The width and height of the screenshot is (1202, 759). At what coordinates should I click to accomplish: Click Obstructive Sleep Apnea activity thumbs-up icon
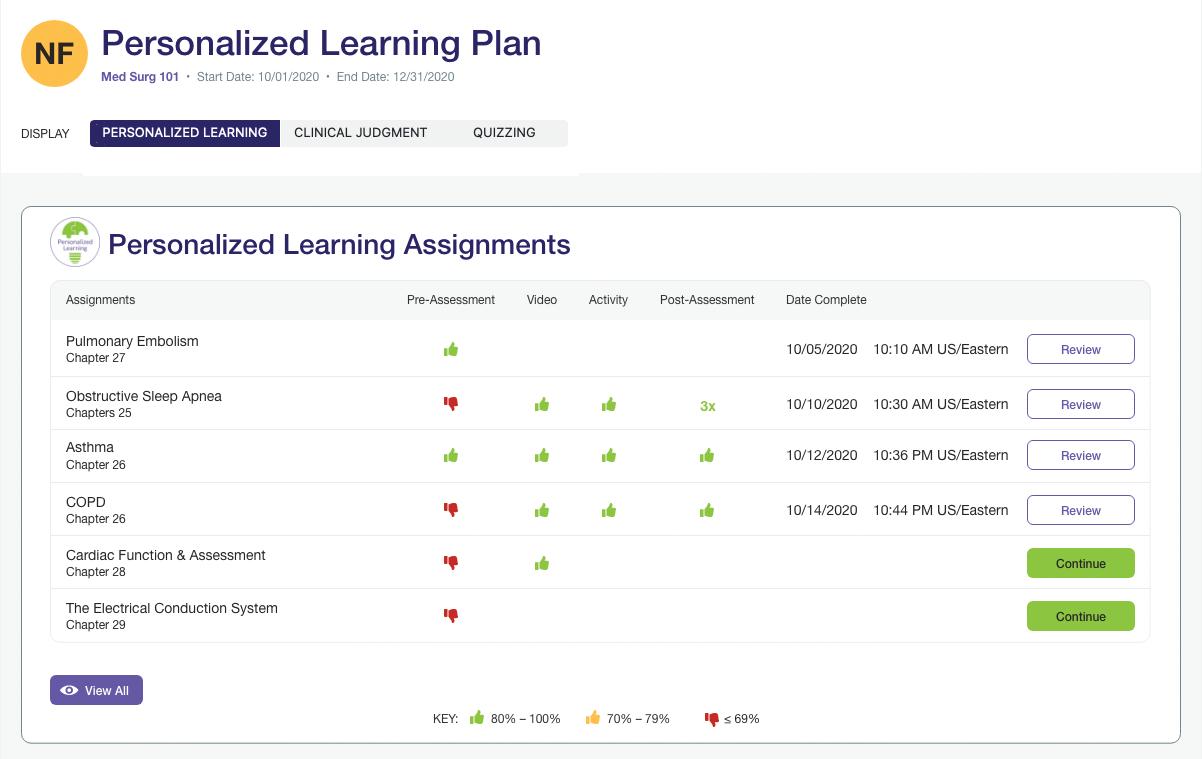click(x=608, y=405)
